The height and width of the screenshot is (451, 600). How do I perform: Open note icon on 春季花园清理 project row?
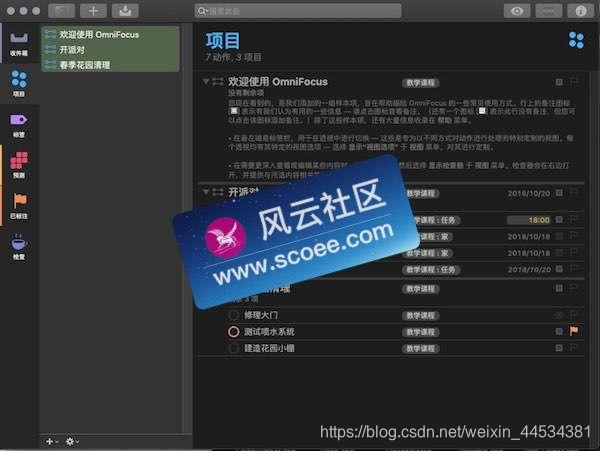[x=559, y=288]
